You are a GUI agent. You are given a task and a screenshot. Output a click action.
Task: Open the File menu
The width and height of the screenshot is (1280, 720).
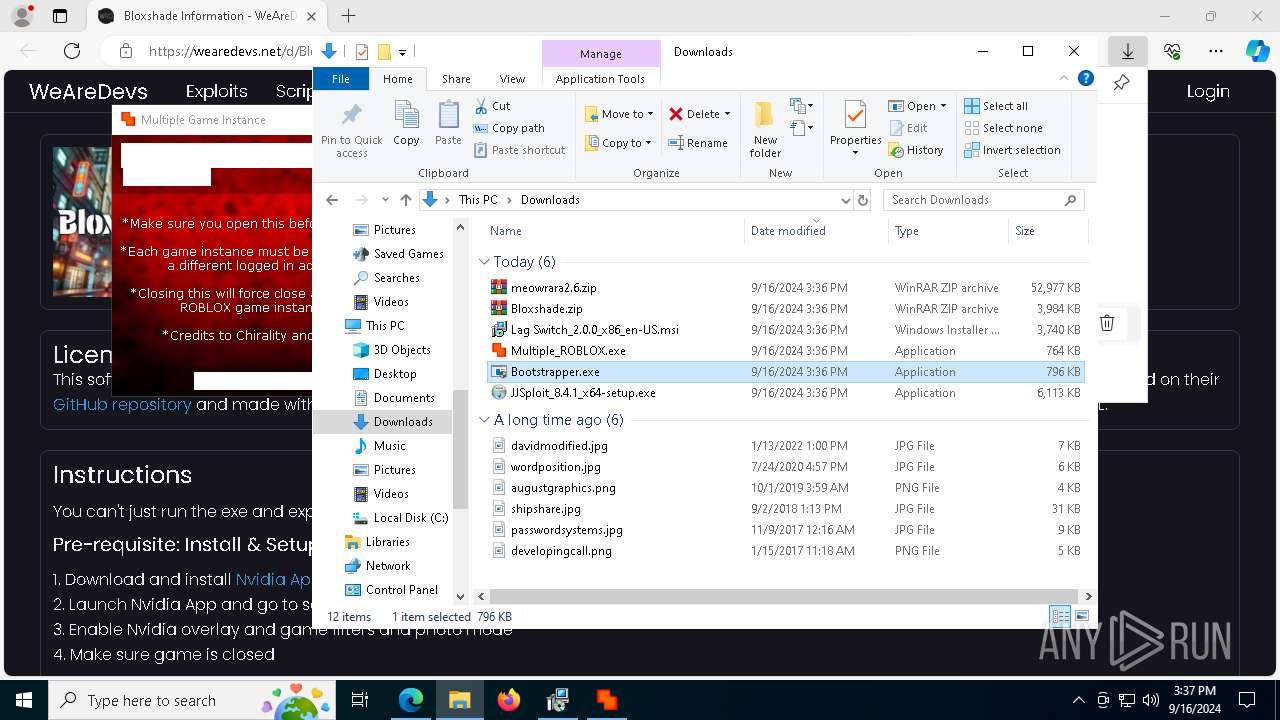click(x=341, y=79)
